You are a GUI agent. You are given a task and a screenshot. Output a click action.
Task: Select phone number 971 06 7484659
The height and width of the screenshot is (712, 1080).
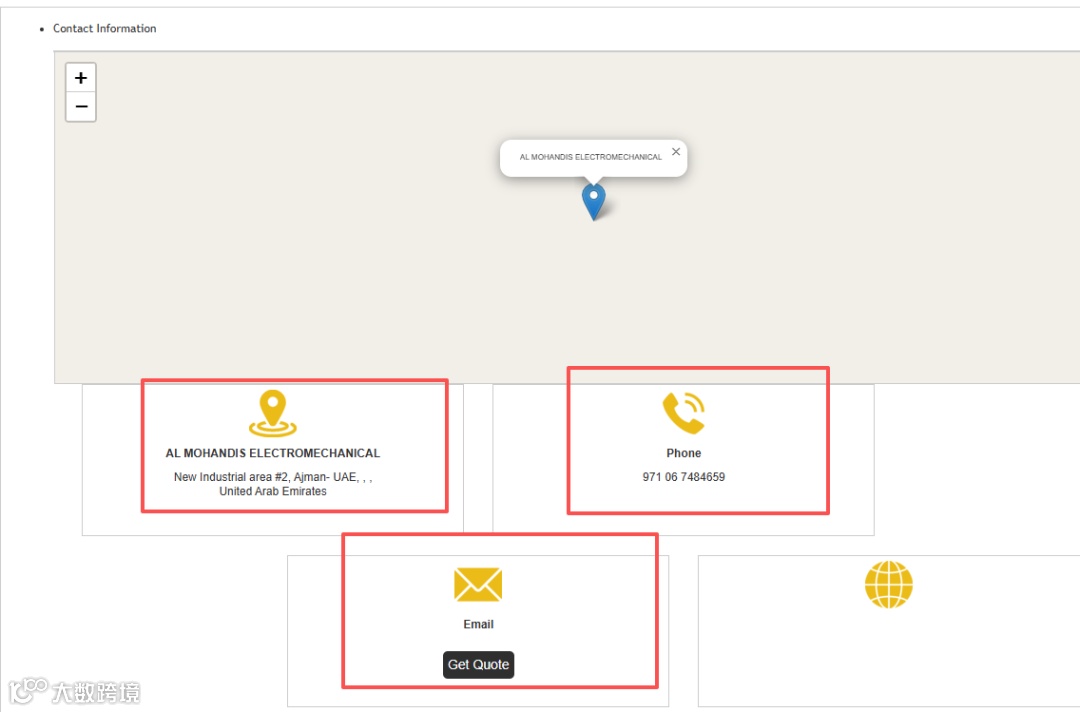coord(683,477)
